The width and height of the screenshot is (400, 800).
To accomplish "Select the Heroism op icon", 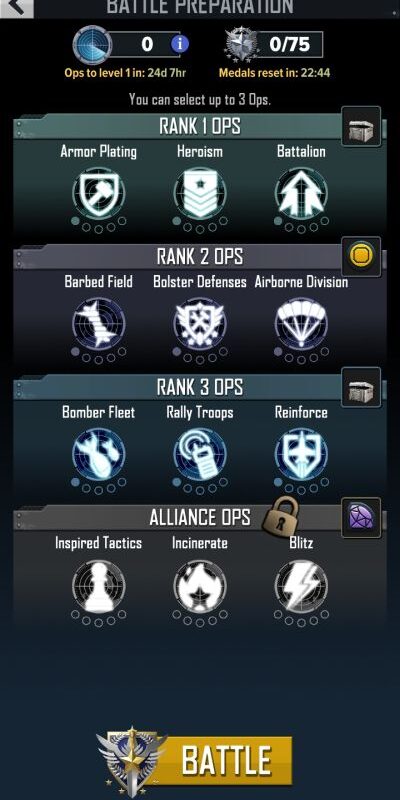I will [200, 193].
